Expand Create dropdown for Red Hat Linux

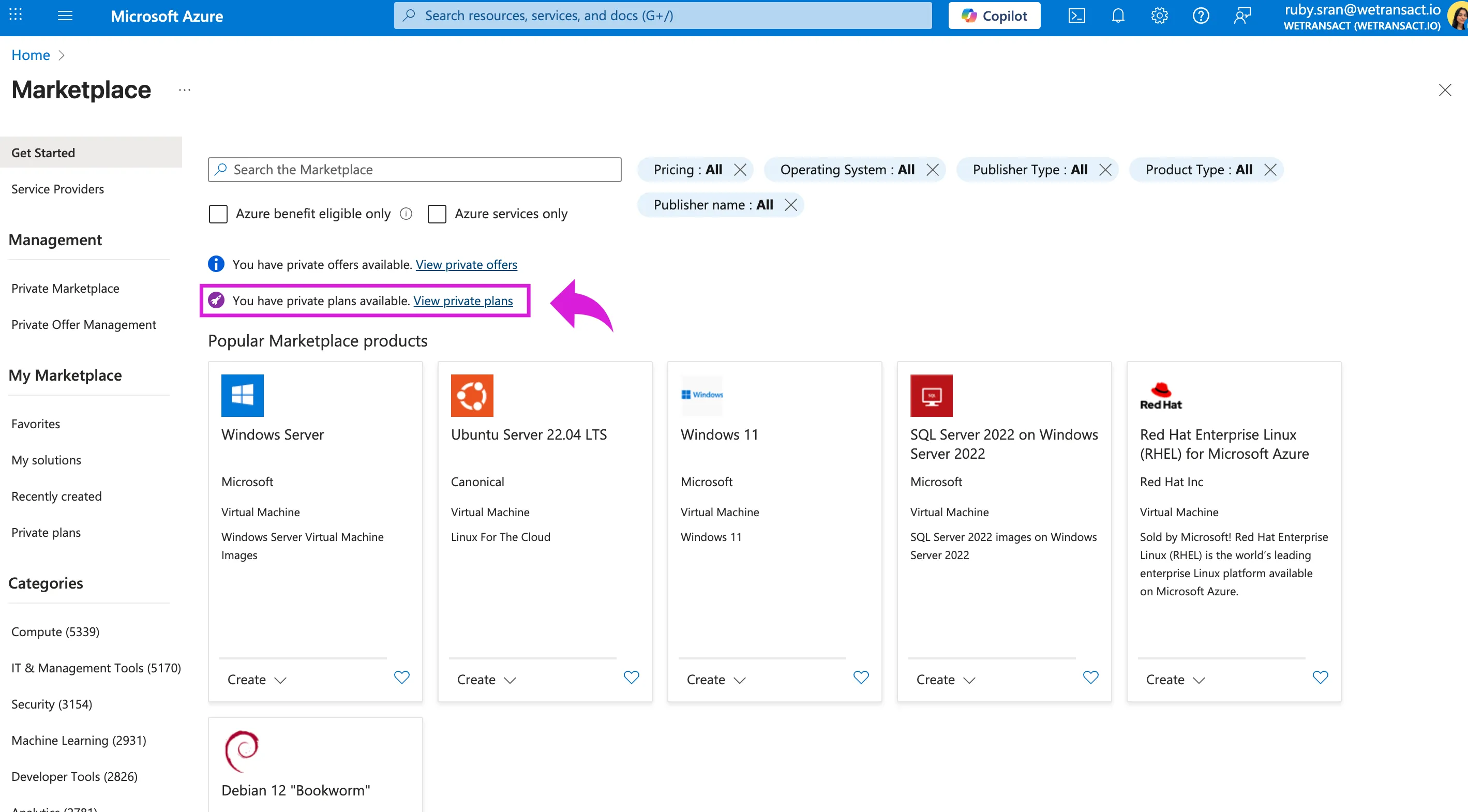[x=1175, y=680]
